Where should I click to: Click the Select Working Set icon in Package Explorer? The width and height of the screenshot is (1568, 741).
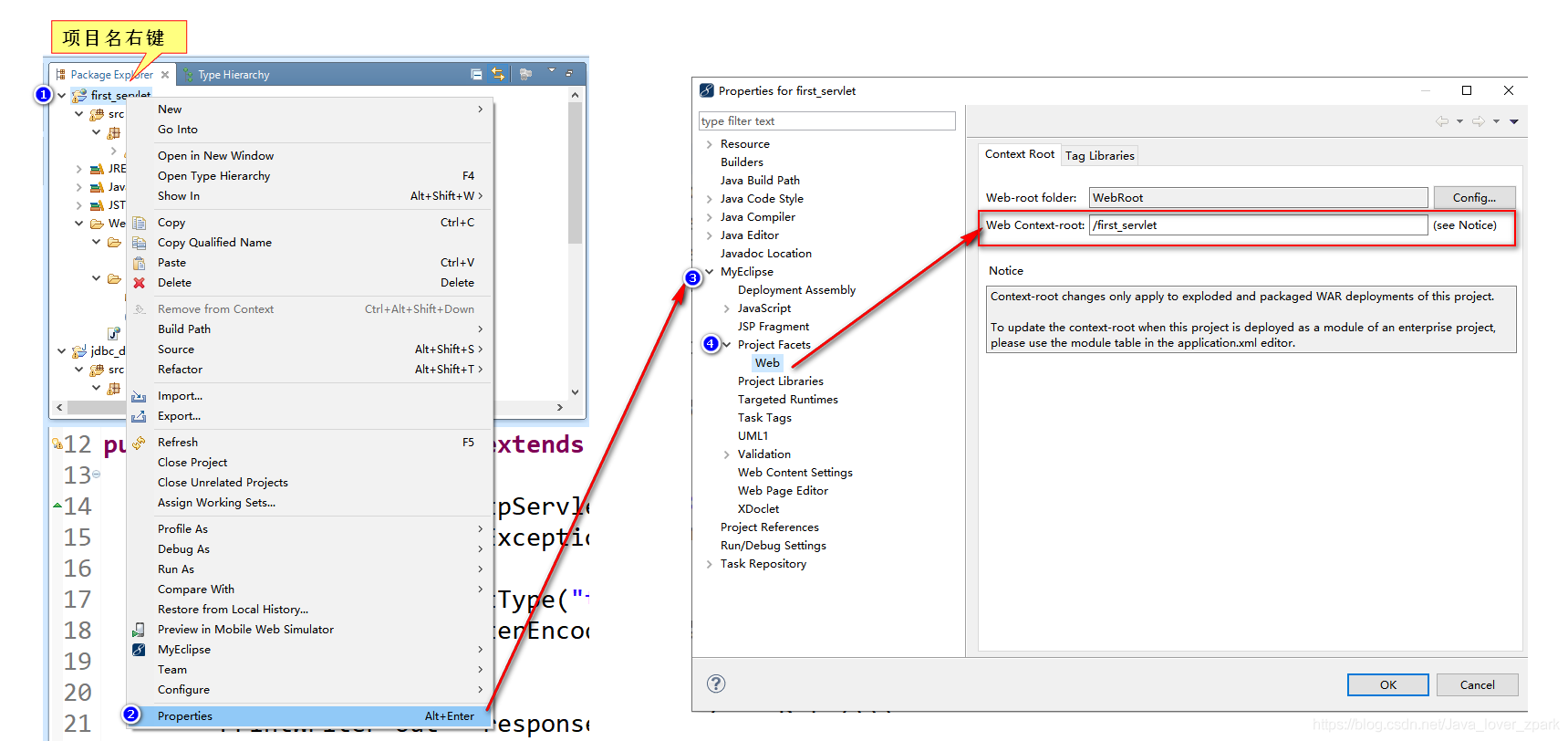[x=525, y=74]
